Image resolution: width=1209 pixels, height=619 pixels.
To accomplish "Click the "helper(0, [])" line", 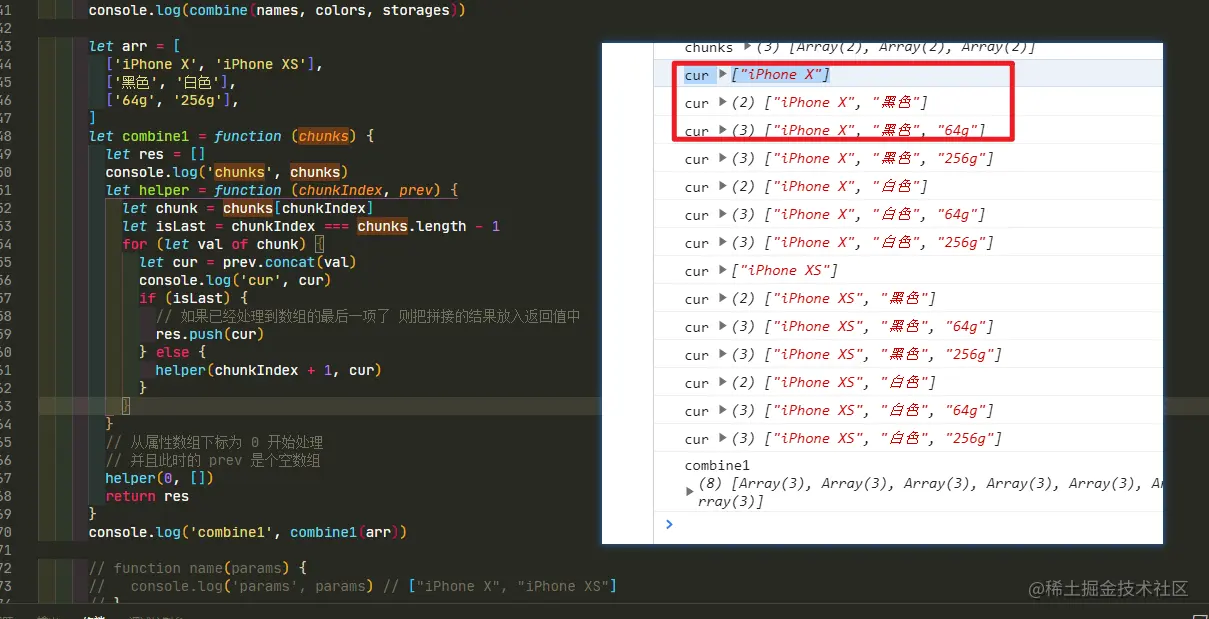I will (159, 478).
